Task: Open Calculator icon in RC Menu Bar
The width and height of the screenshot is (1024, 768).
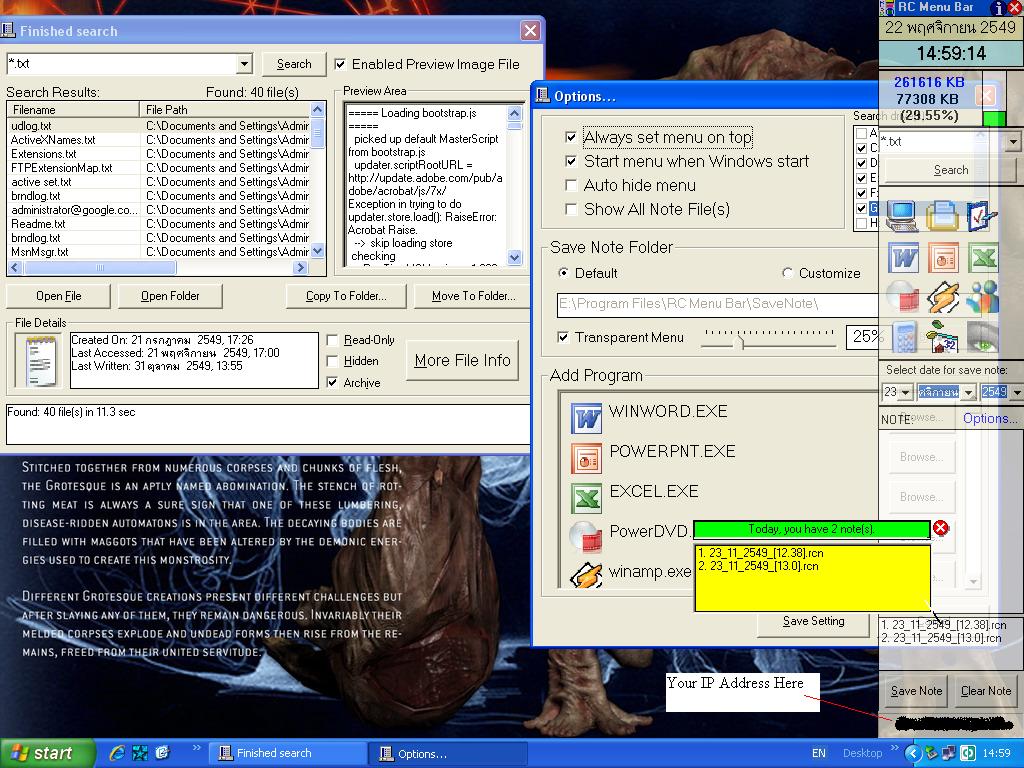Action: click(x=903, y=337)
